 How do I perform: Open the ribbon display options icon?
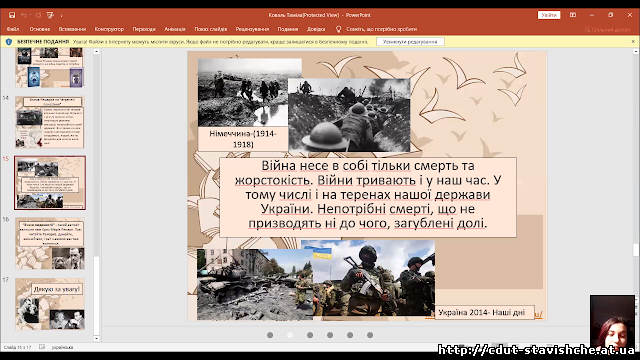pyautogui.click(x=573, y=15)
